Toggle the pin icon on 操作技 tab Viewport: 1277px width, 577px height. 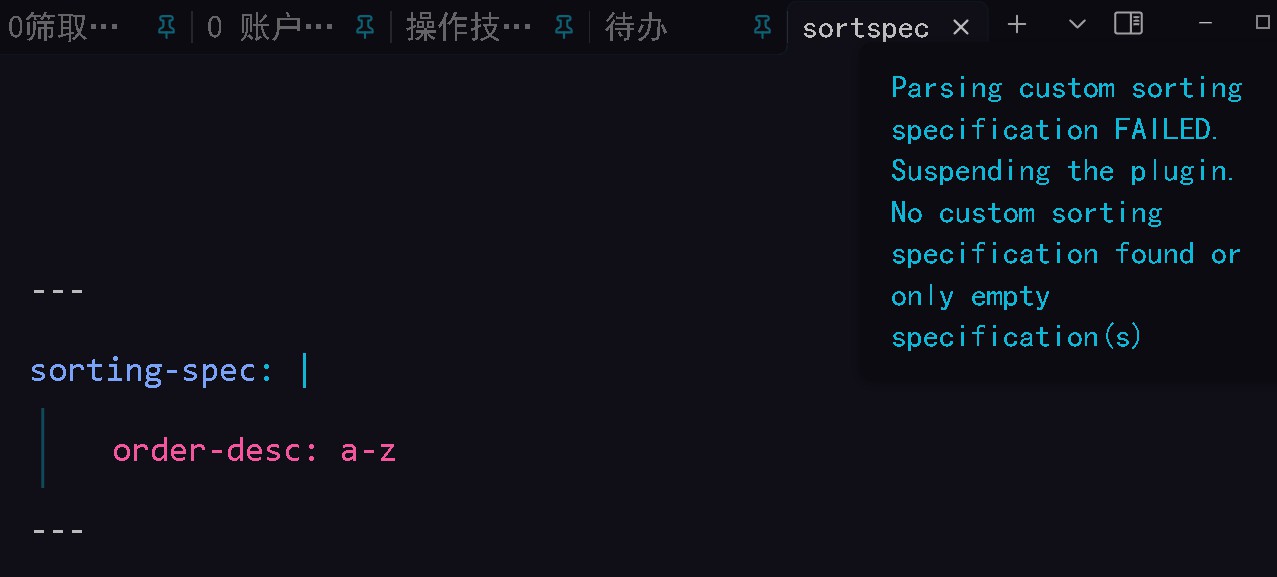[x=564, y=27]
